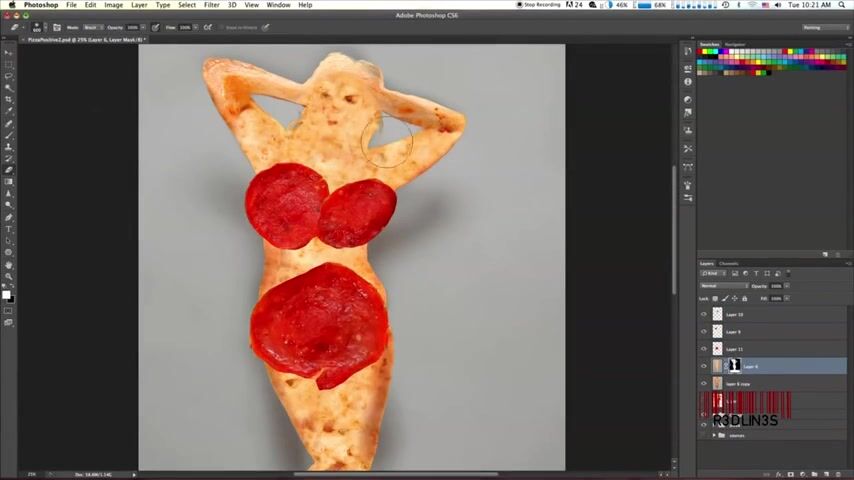This screenshot has width=854, height=480.
Task: Select the Move tool
Action: 9,52
